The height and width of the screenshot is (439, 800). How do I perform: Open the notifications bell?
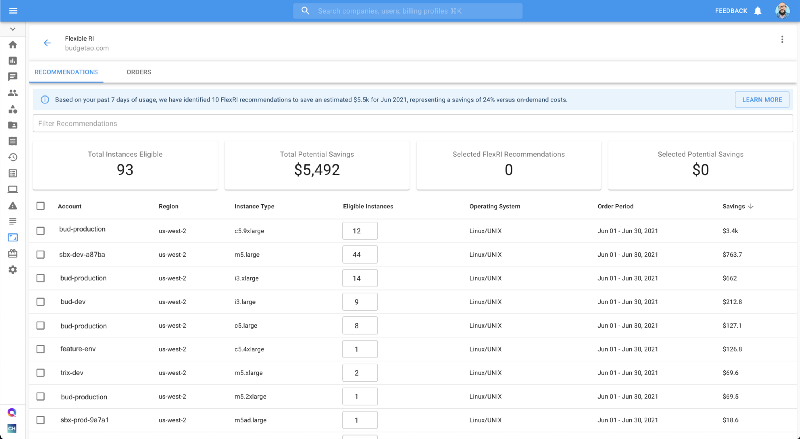click(x=757, y=10)
